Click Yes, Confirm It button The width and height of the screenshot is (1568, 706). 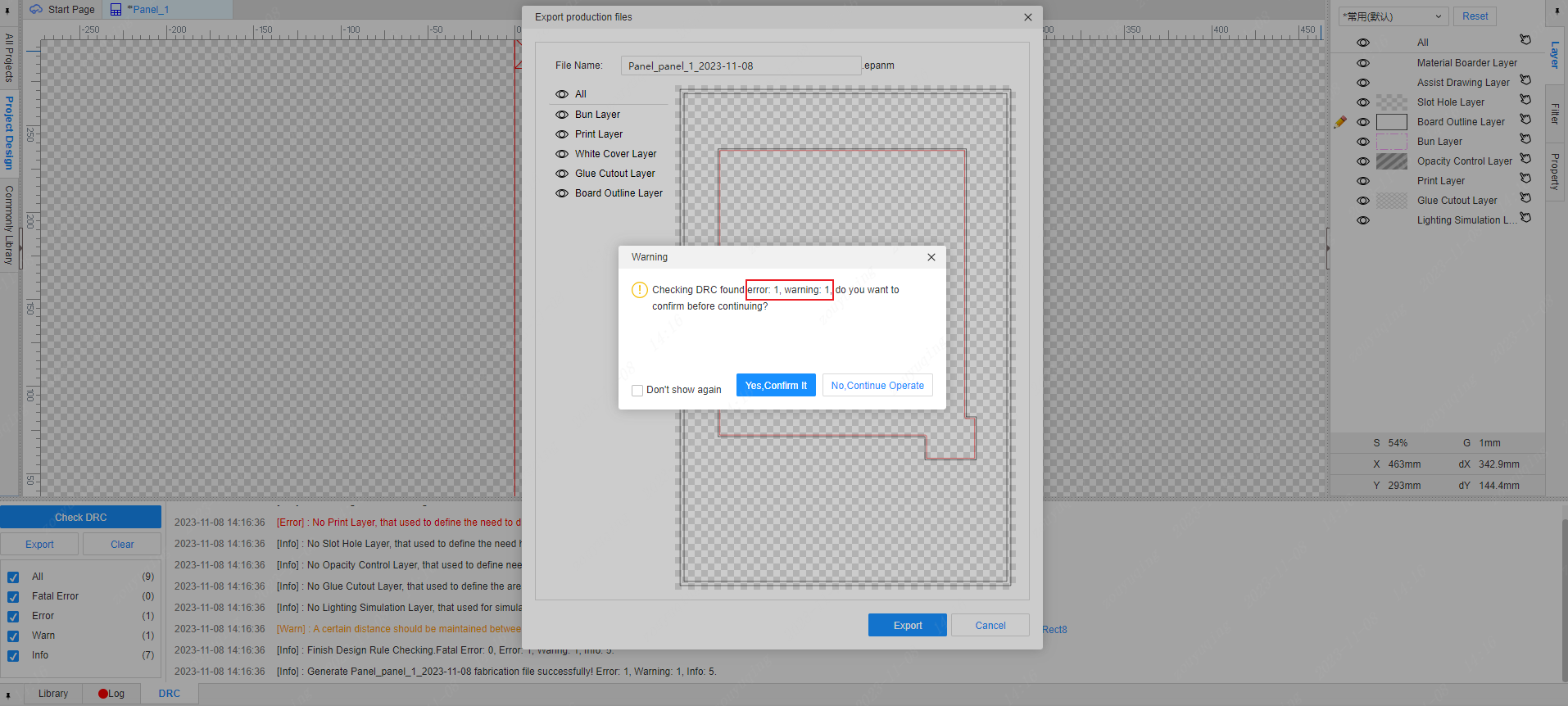tap(776, 386)
